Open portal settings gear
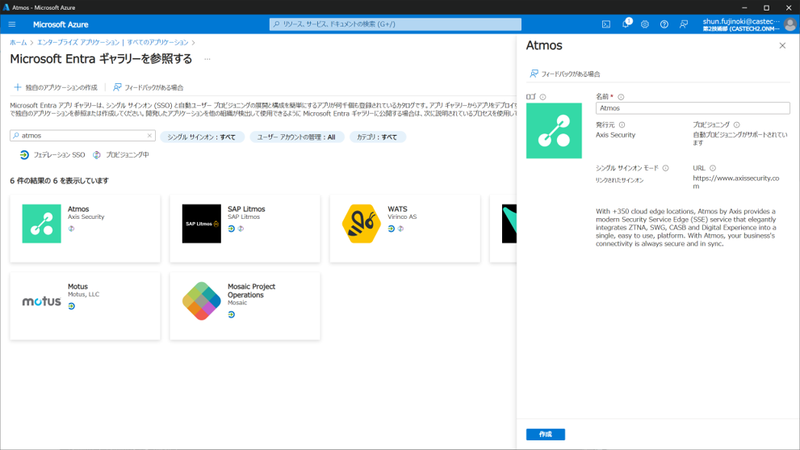 point(645,24)
